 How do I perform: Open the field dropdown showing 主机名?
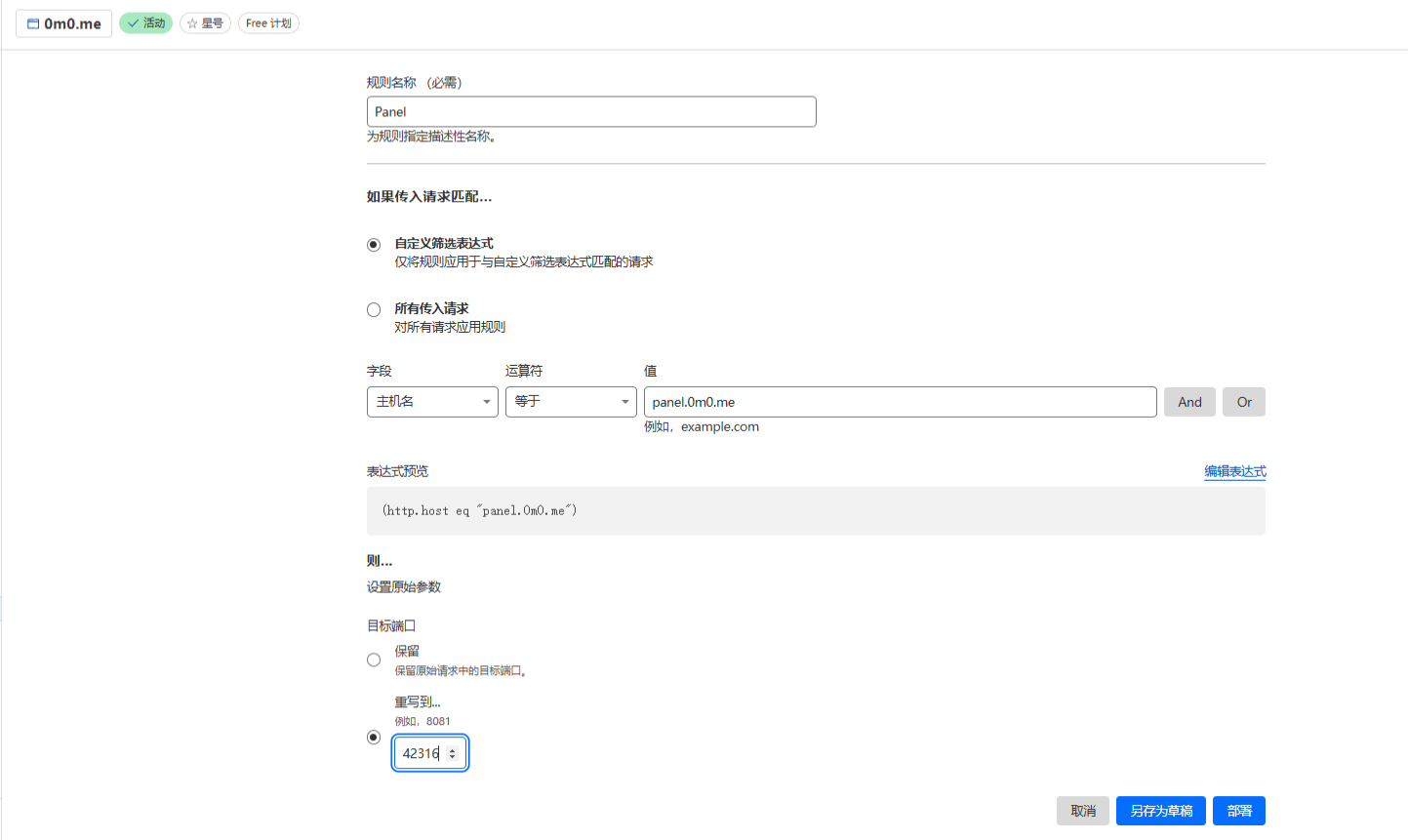pos(432,402)
